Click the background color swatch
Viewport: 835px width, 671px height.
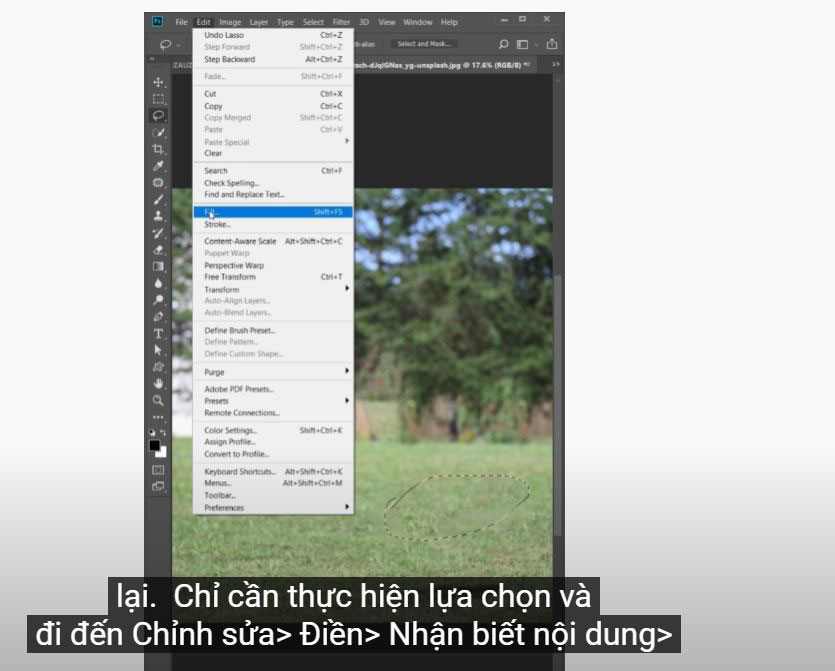(x=162, y=453)
